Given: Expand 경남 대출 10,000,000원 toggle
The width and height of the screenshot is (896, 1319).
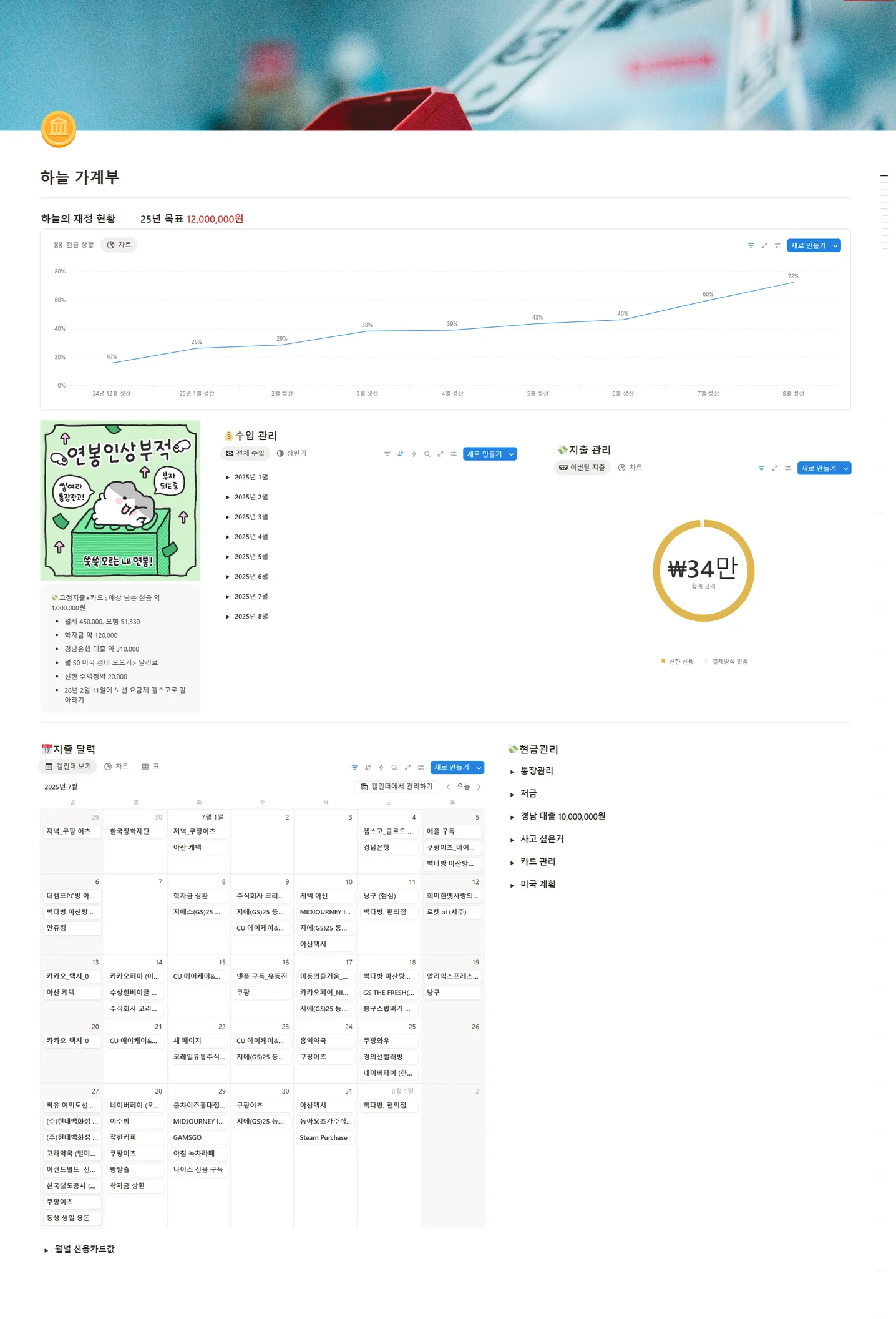Looking at the screenshot, I should (x=512, y=817).
